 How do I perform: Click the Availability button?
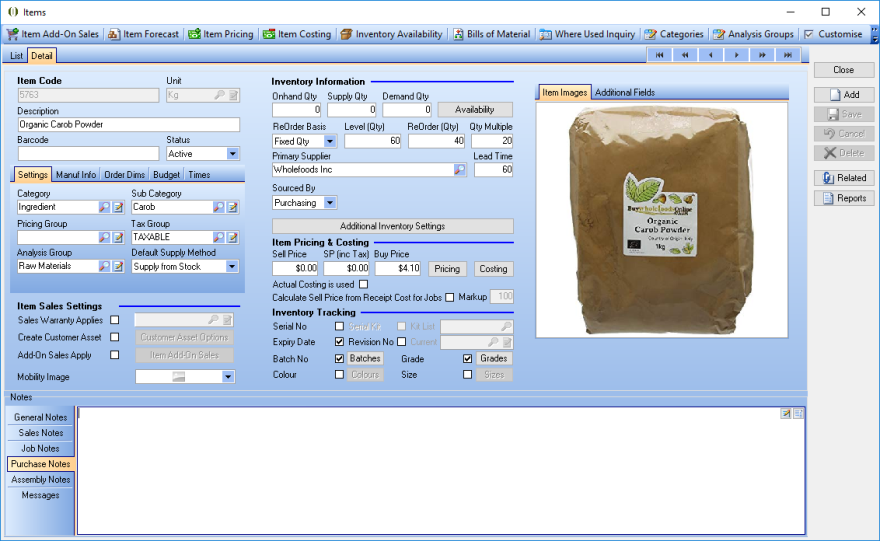pos(475,109)
